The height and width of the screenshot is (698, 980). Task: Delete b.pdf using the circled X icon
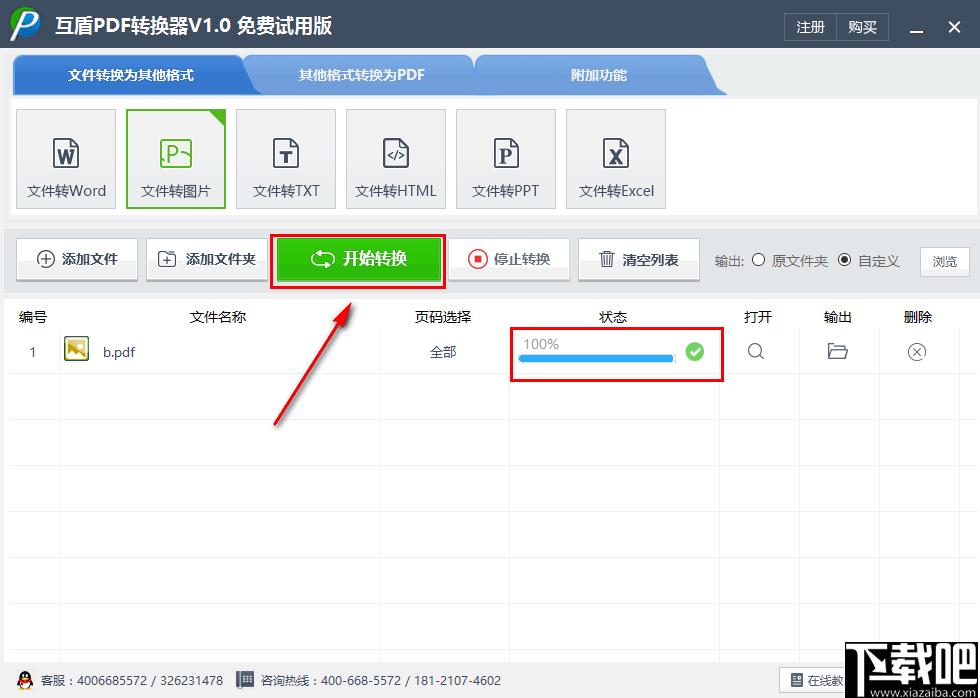tap(916, 352)
